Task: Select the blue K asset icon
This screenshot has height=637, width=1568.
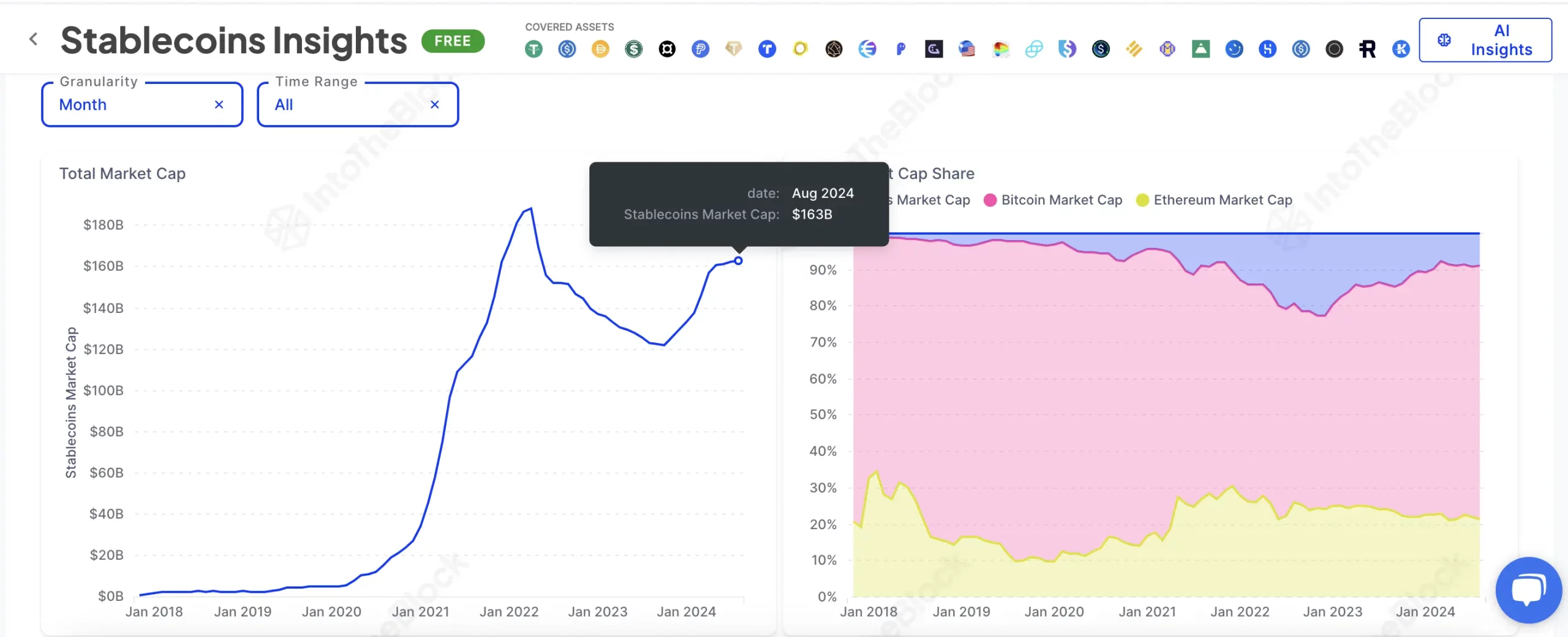Action: tap(1401, 49)
